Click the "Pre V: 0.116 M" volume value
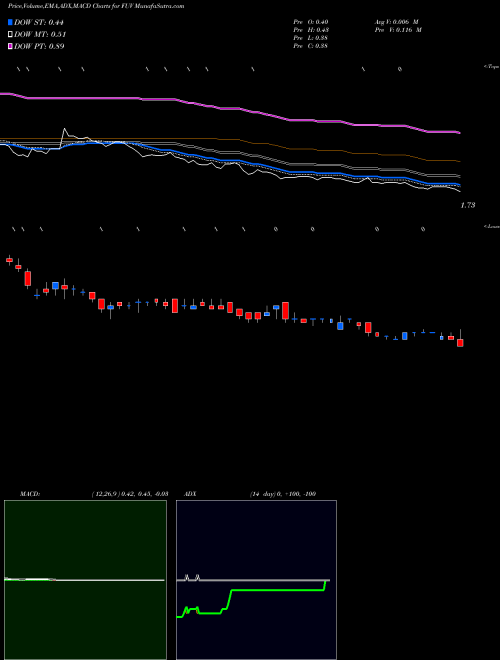This screenshot has width=500, height=660. [398, 30]
